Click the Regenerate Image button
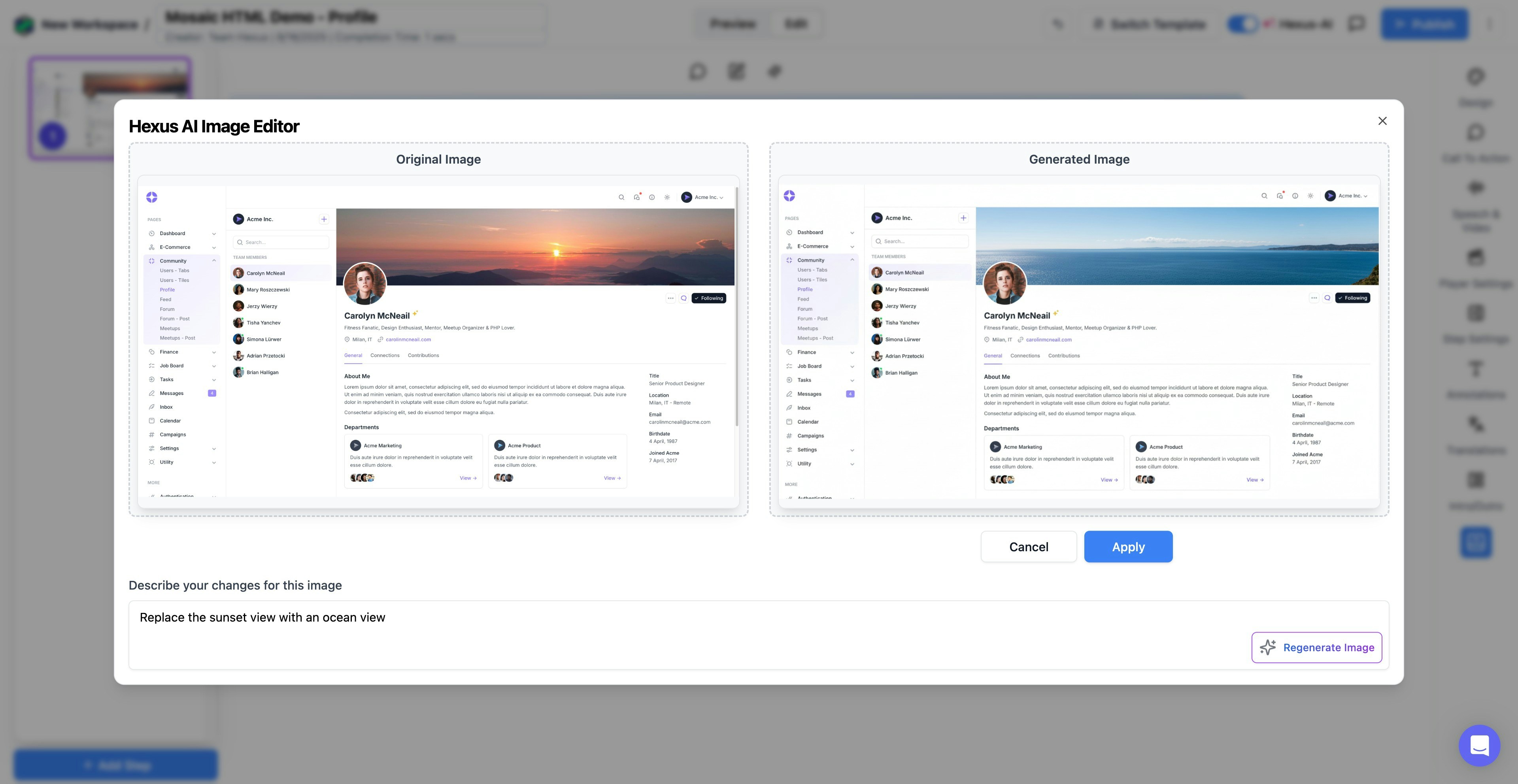This screenshot has height=784, width=1518. (1316, 647)
